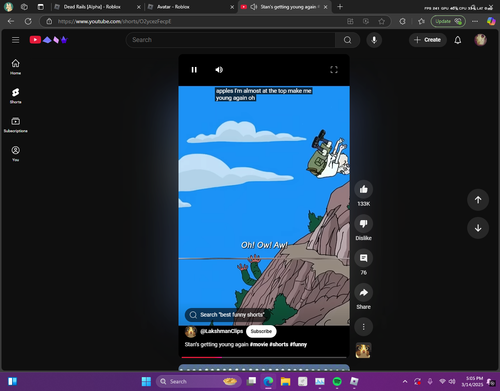Screen dimensions: 500x391
Task: Share this Short
Action: 363,292
